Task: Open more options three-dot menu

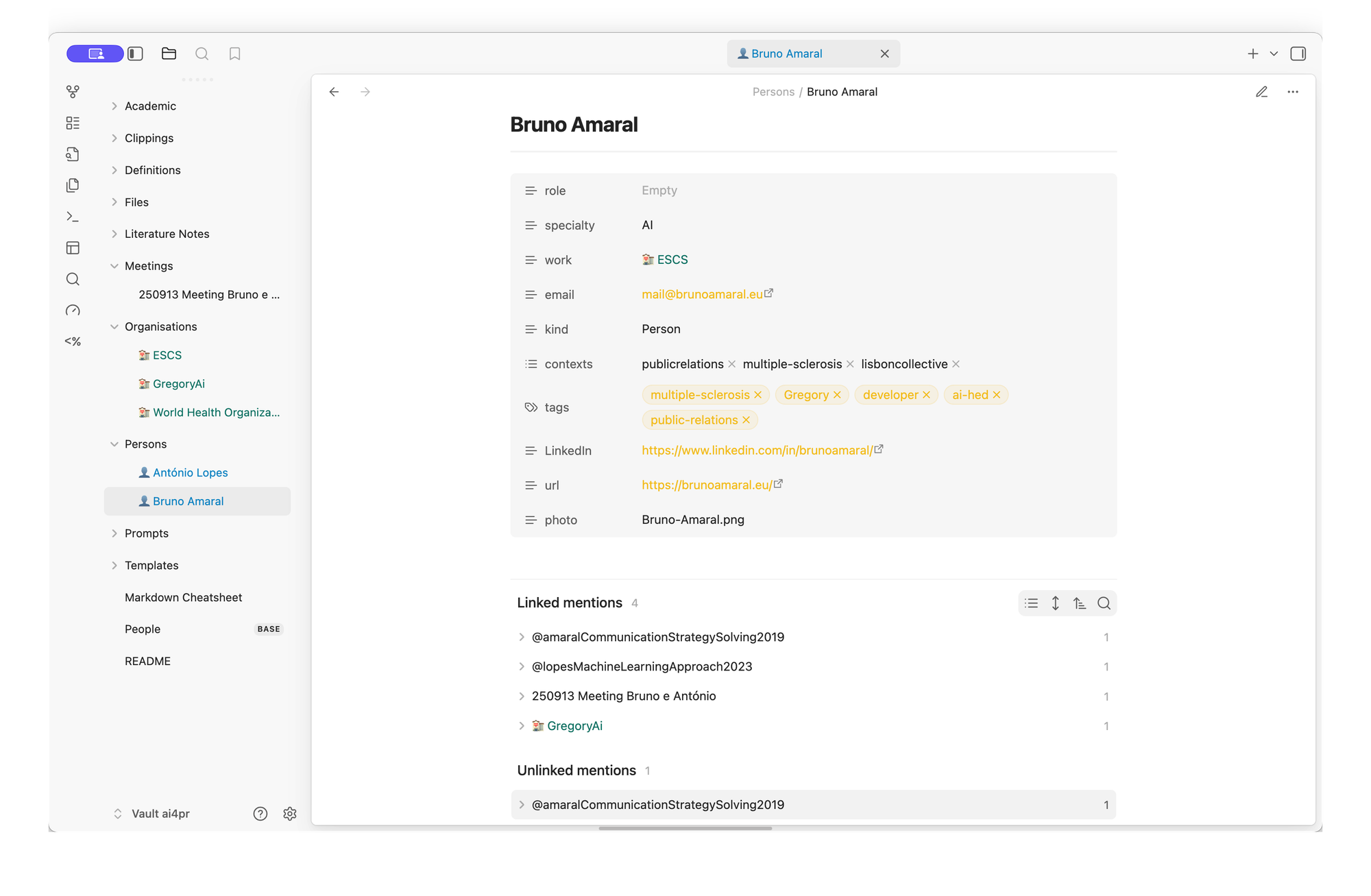Action: pyautogui.click(x=1293, y=92)
